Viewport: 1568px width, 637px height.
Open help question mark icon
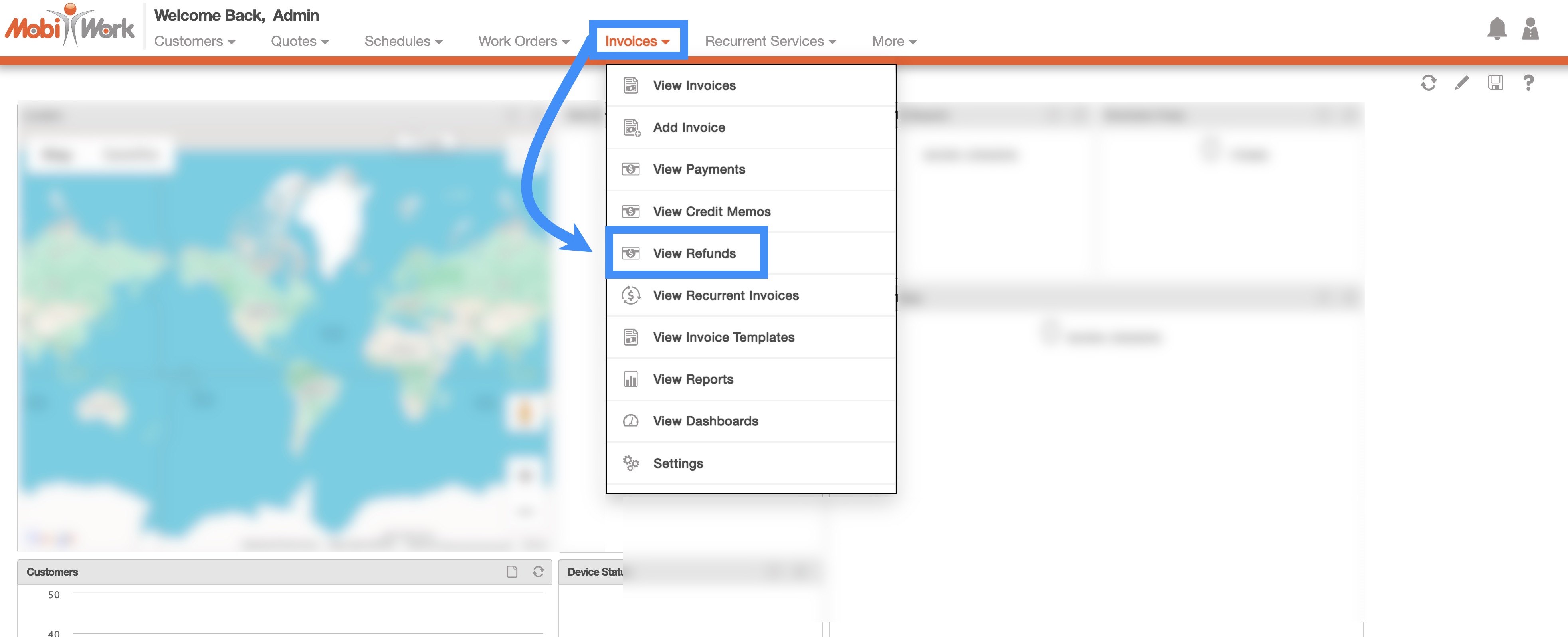point(1528,83)
